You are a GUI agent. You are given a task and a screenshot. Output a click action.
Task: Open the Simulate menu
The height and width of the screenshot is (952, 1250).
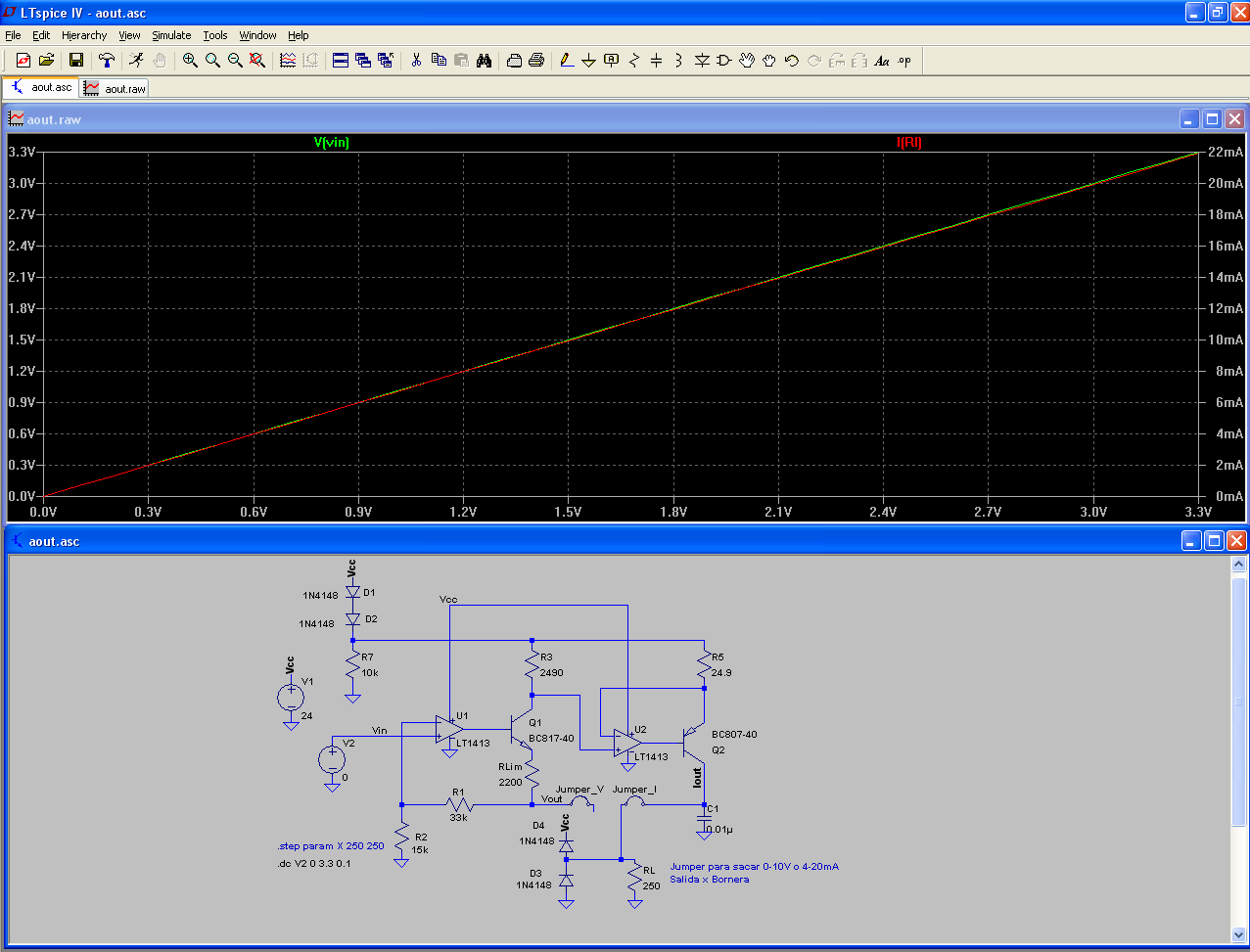(x=171, y=35)
